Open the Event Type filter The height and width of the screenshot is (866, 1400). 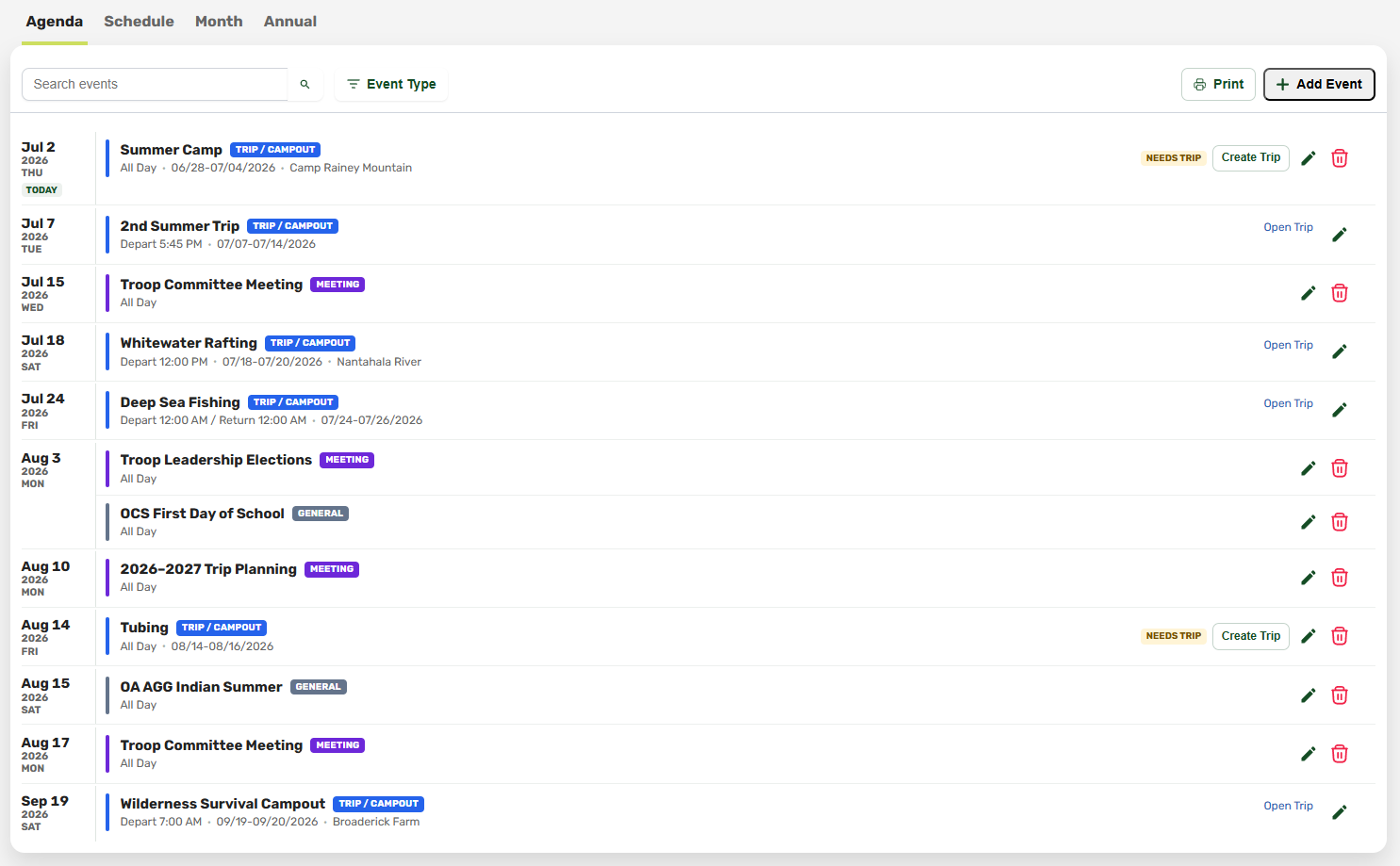[391, 84]
